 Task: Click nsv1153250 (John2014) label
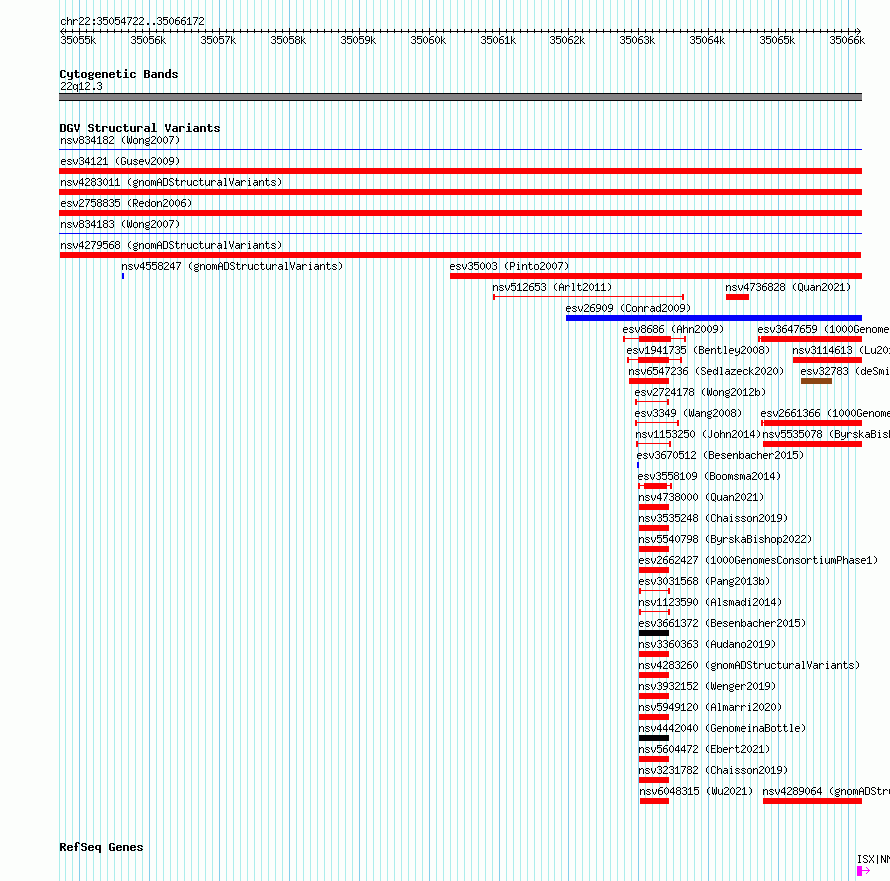pos(698,434)
